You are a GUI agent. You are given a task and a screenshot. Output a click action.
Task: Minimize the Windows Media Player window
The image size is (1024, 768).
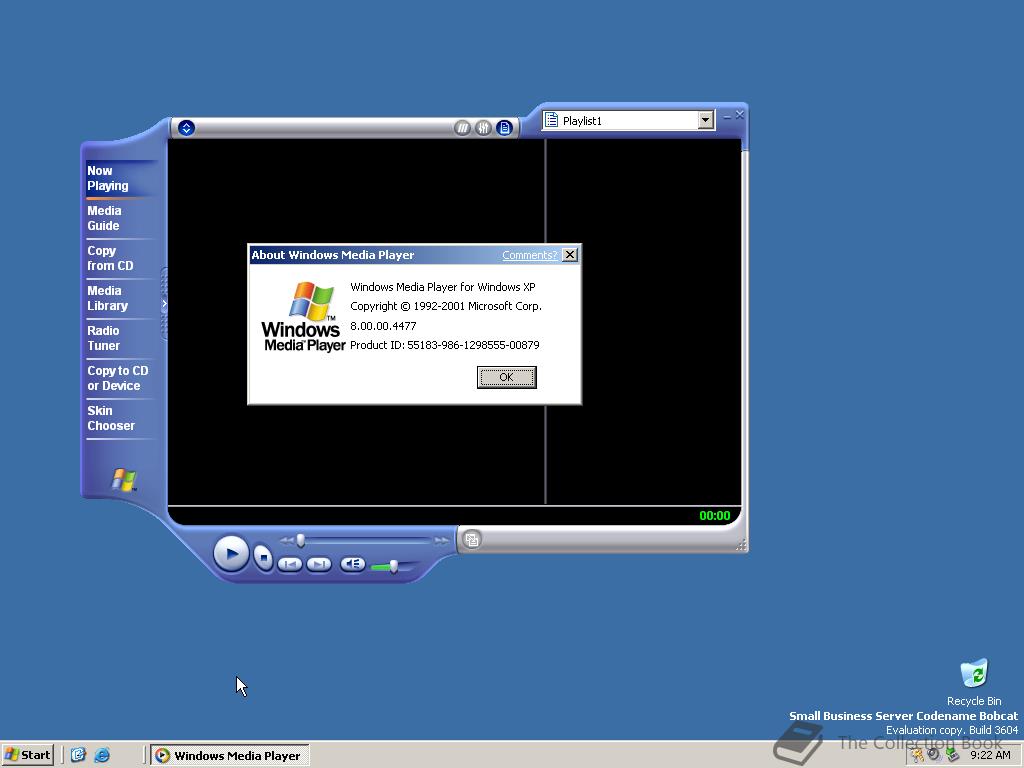(x=727, y=116)
